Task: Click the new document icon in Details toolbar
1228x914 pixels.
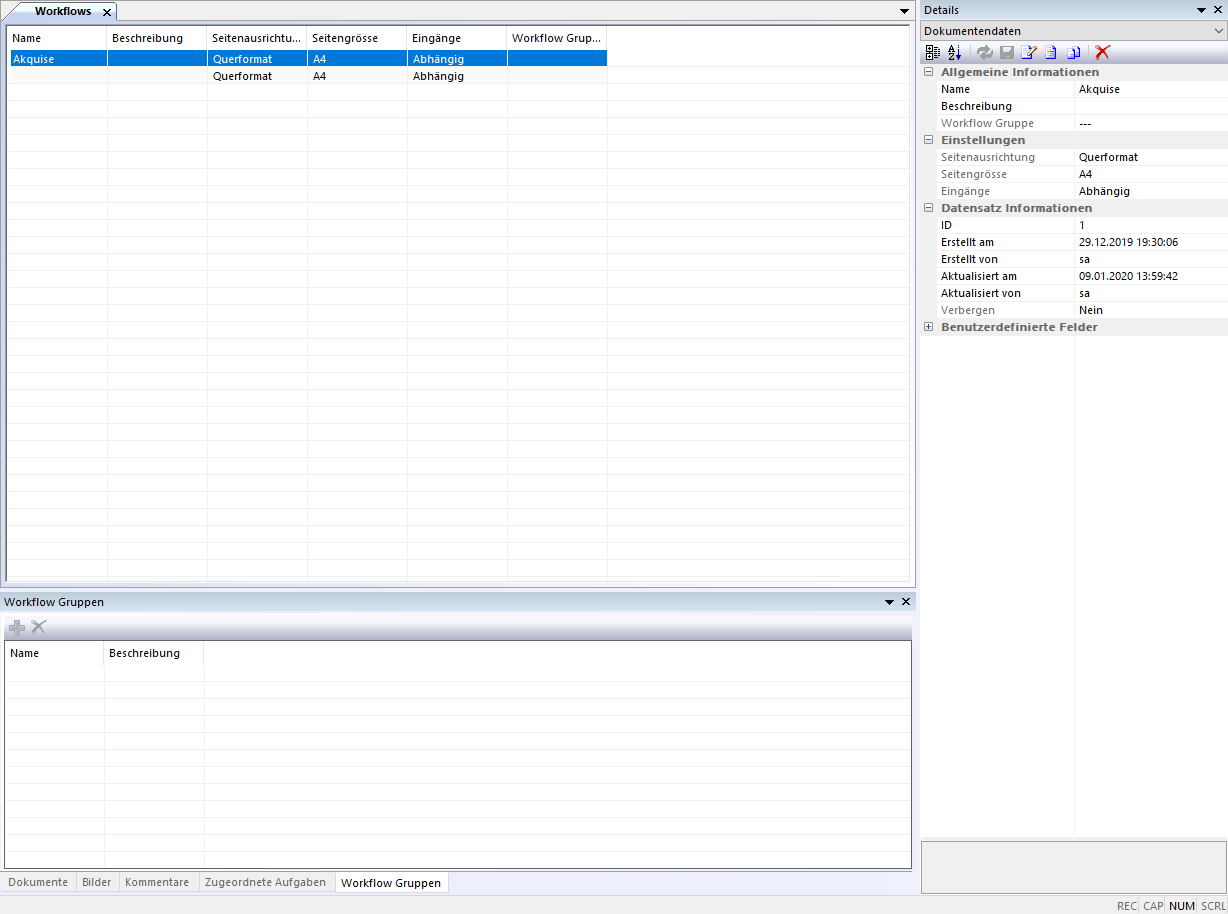Action: (1050, 52)
